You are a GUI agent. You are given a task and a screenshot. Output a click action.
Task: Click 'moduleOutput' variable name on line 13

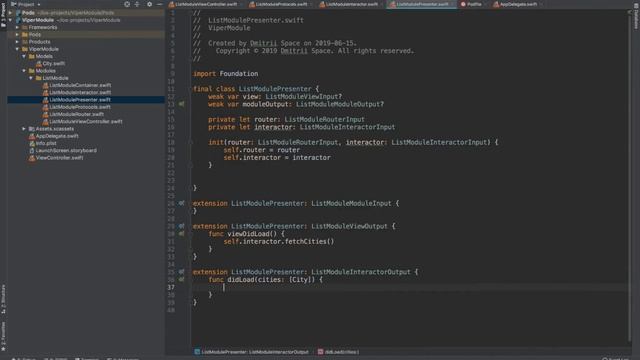pos(265,104)
